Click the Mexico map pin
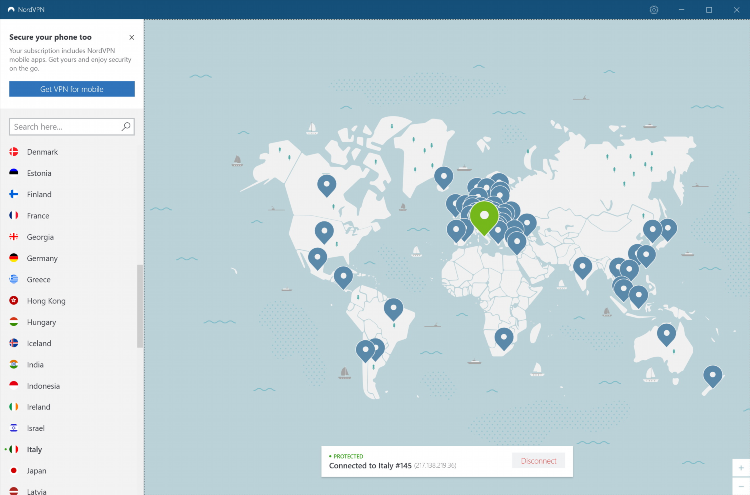Screen dimensions: 750x495 pos(318,259)
